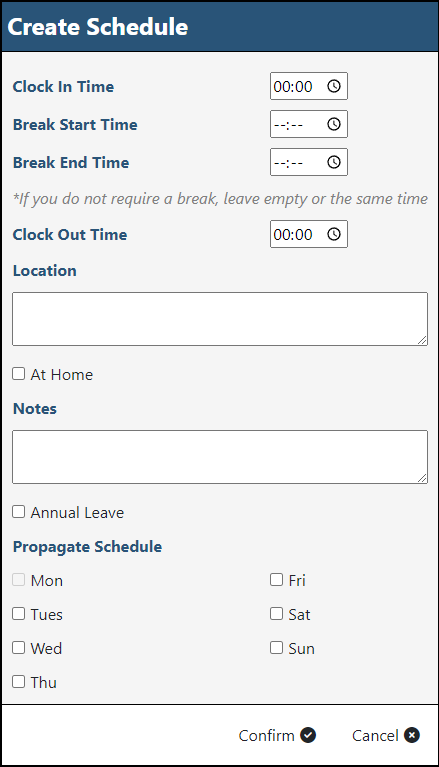This screenshot has height=767, width=439.
Task: Open the Break Start Time clock icon
Action: [x=334, y=124]
